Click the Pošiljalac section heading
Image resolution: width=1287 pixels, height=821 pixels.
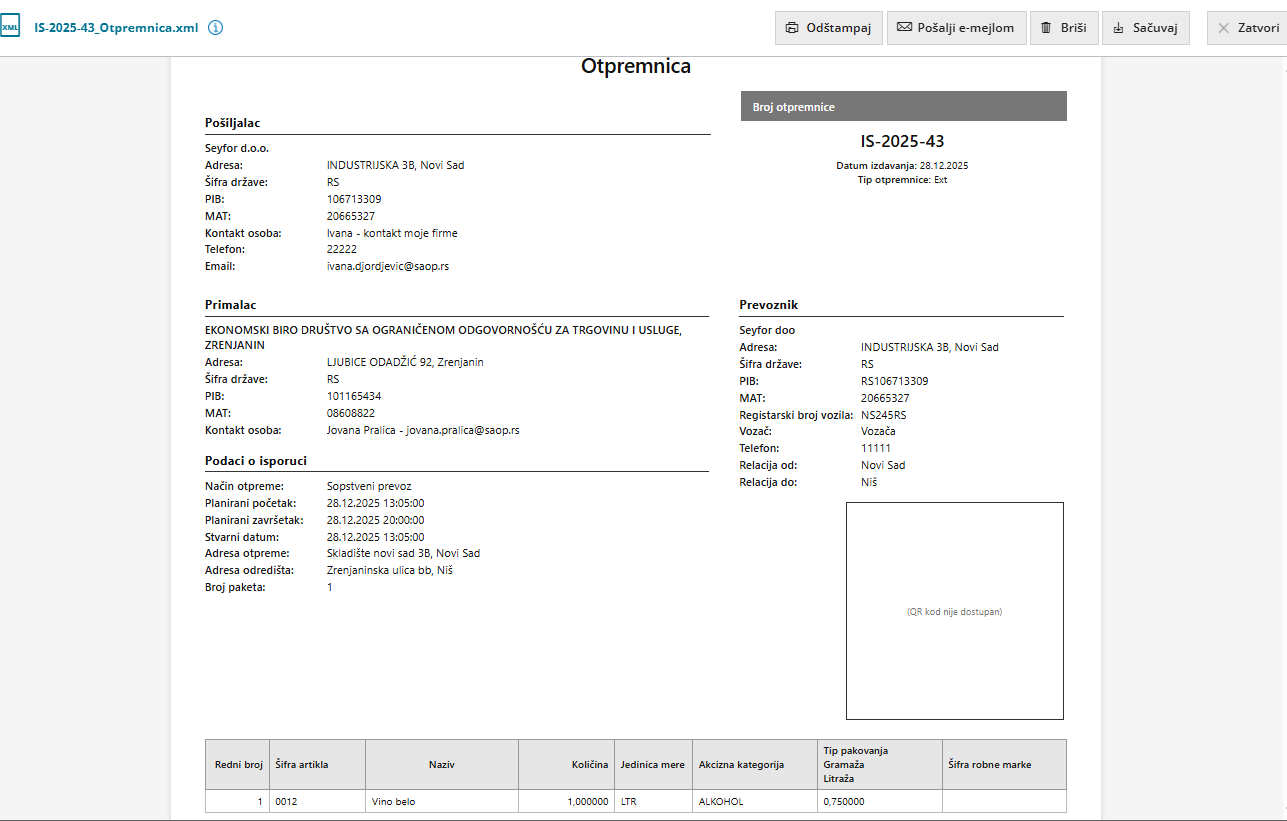pyautogui.click(x=233, y=123)
